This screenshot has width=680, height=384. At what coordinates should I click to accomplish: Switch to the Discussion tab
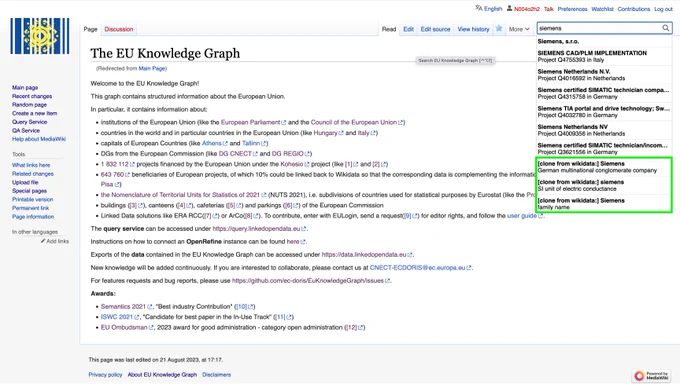pyautogui.click(x=118, y=29)
